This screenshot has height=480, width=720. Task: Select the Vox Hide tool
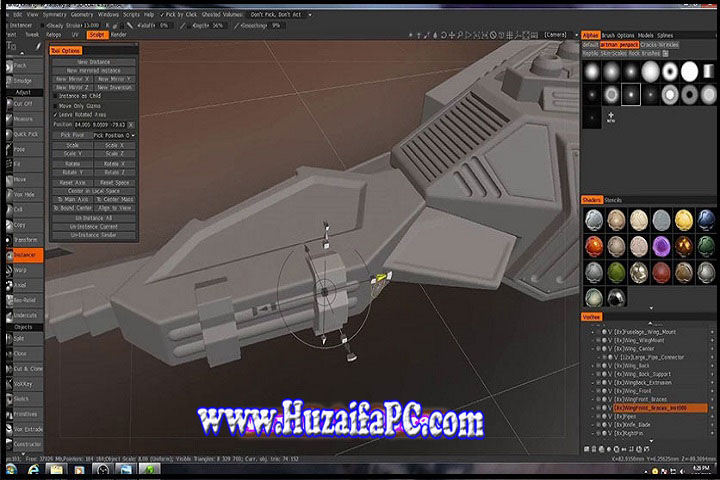click(24, 195)
